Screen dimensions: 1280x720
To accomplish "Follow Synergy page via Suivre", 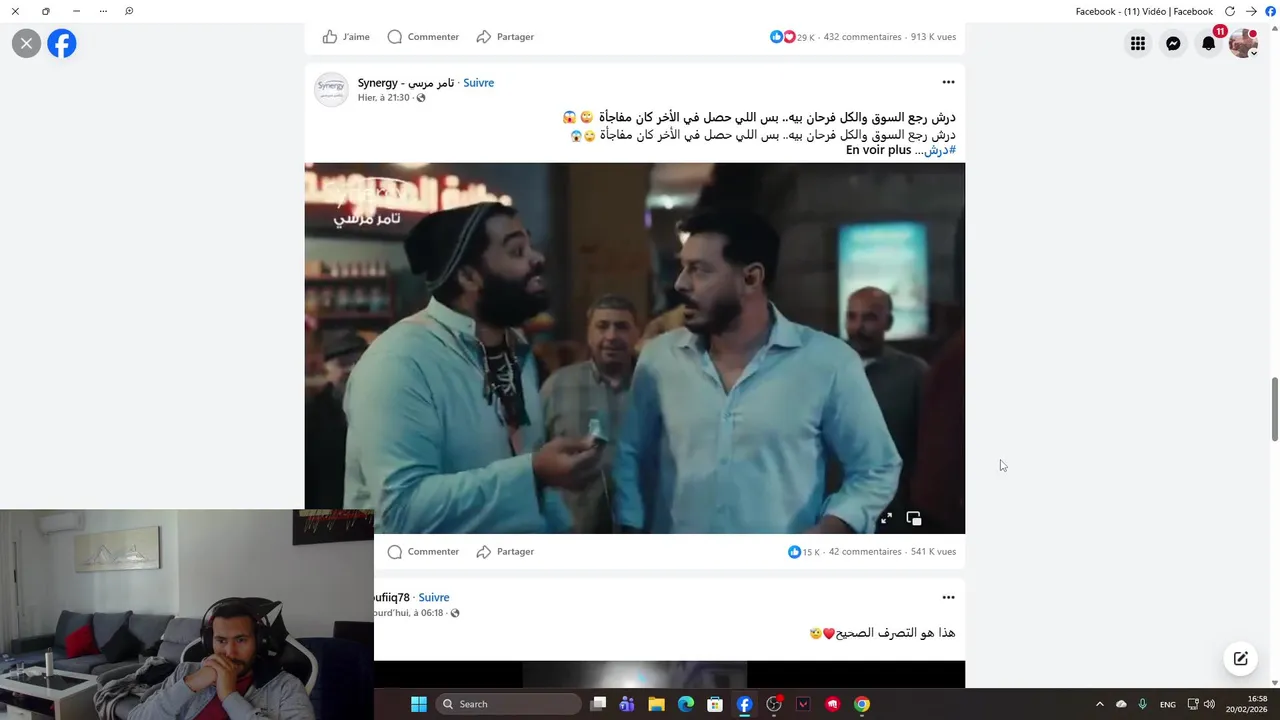I will tap(478, 83).
